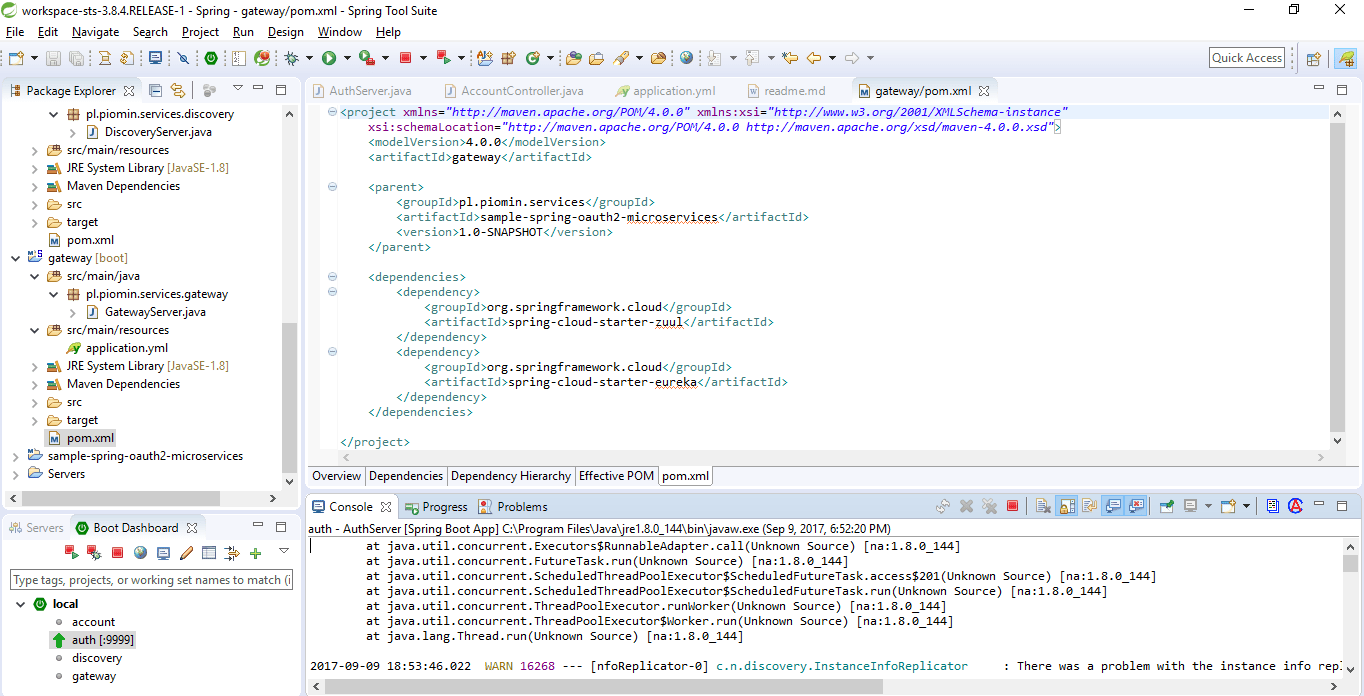1364x696 pixels.
Task: Click the Collapse All icon in Package Explorer
Action: pos(155,90)
